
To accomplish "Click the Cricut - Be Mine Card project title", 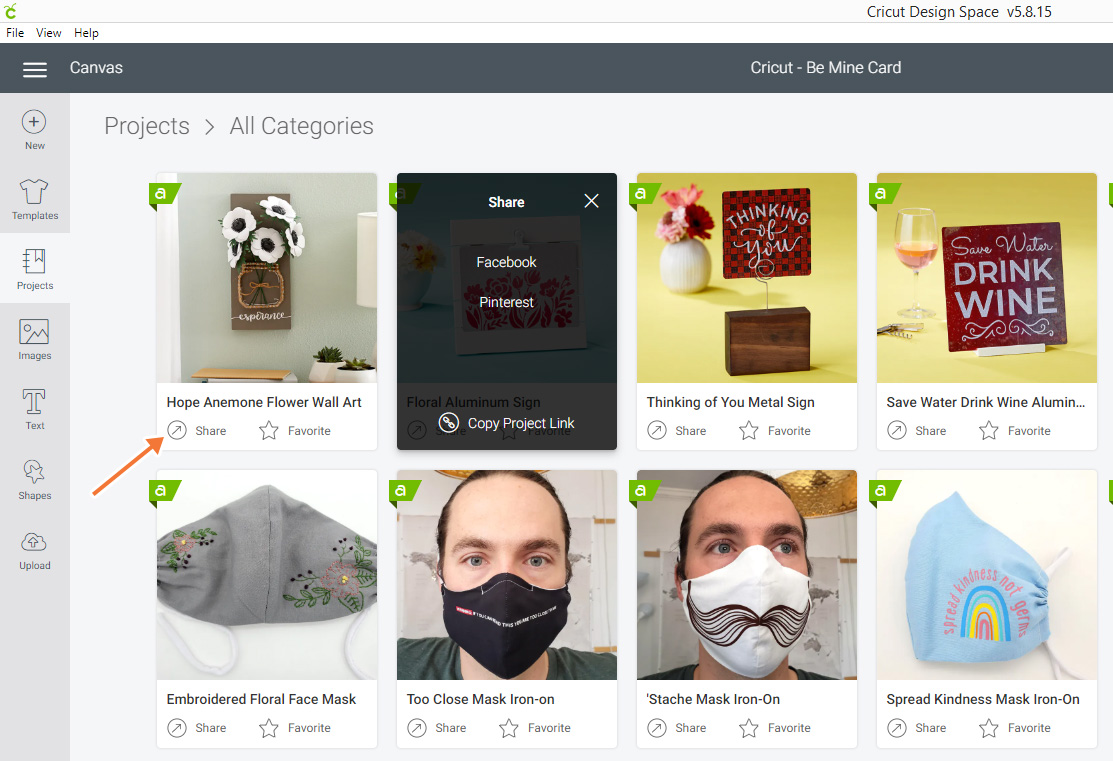I will 826,67.
